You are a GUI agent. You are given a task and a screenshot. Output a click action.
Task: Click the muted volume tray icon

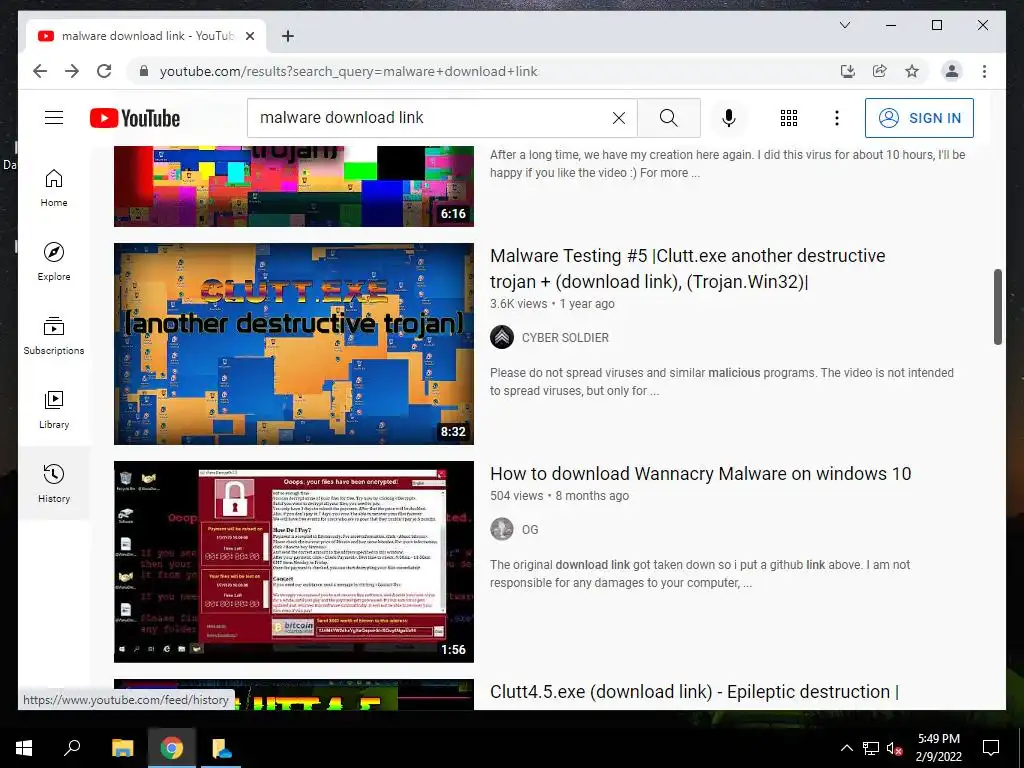(895, 748)
